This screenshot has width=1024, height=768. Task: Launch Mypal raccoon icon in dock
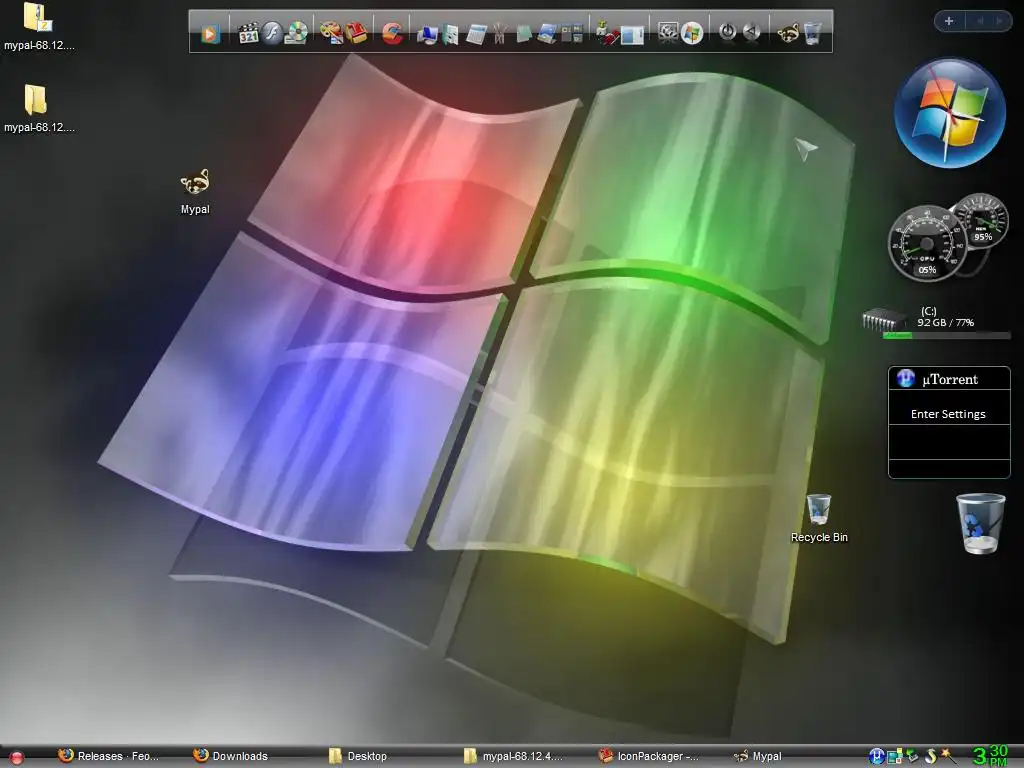[788, 33]
